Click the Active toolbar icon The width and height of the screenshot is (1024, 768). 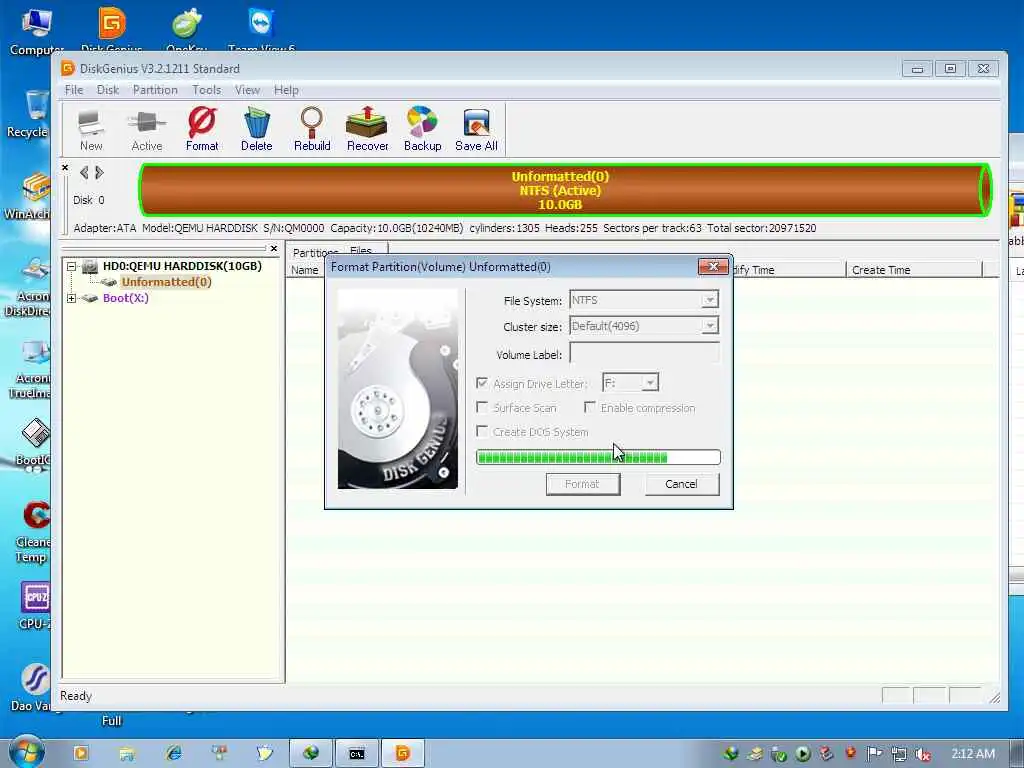click(147, 130)
